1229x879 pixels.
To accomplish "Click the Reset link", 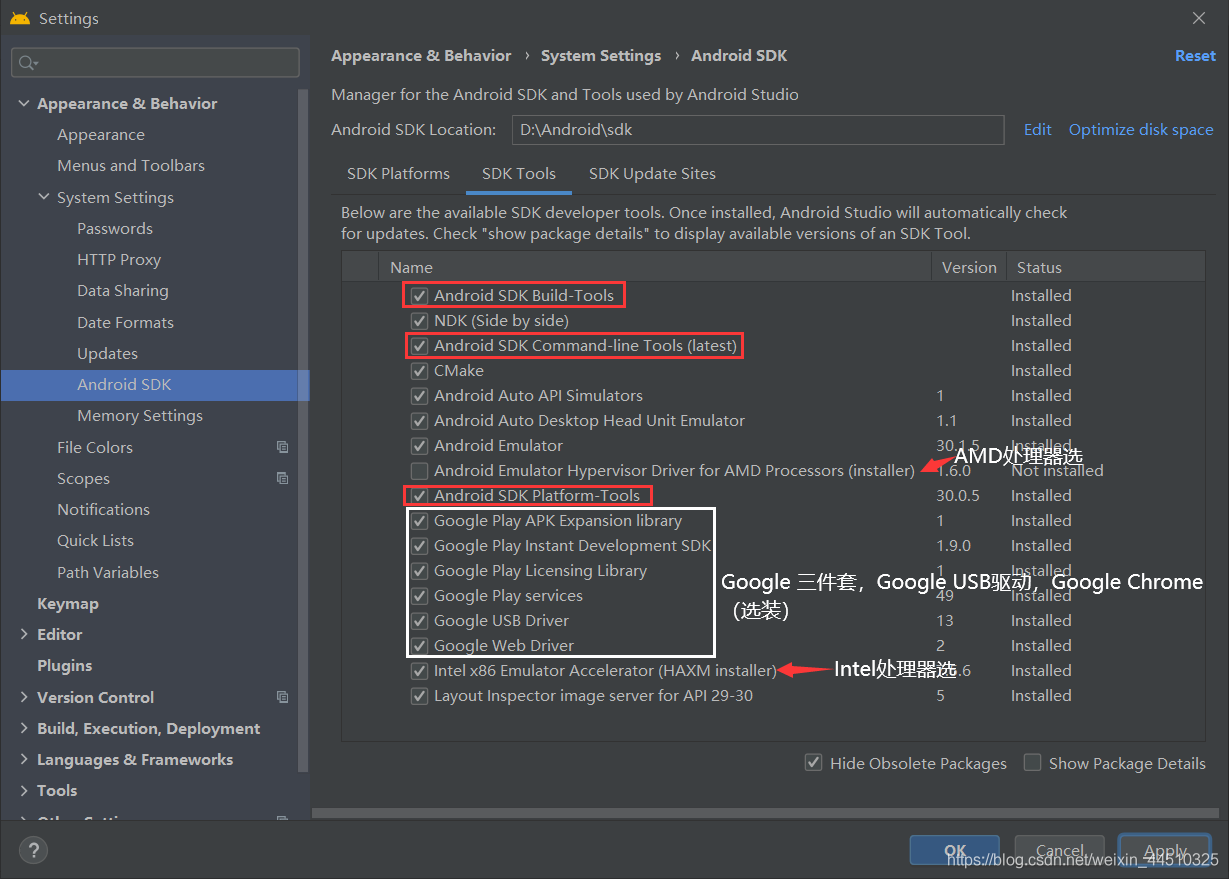I will pyautogui.click(x=1195, y=56).
